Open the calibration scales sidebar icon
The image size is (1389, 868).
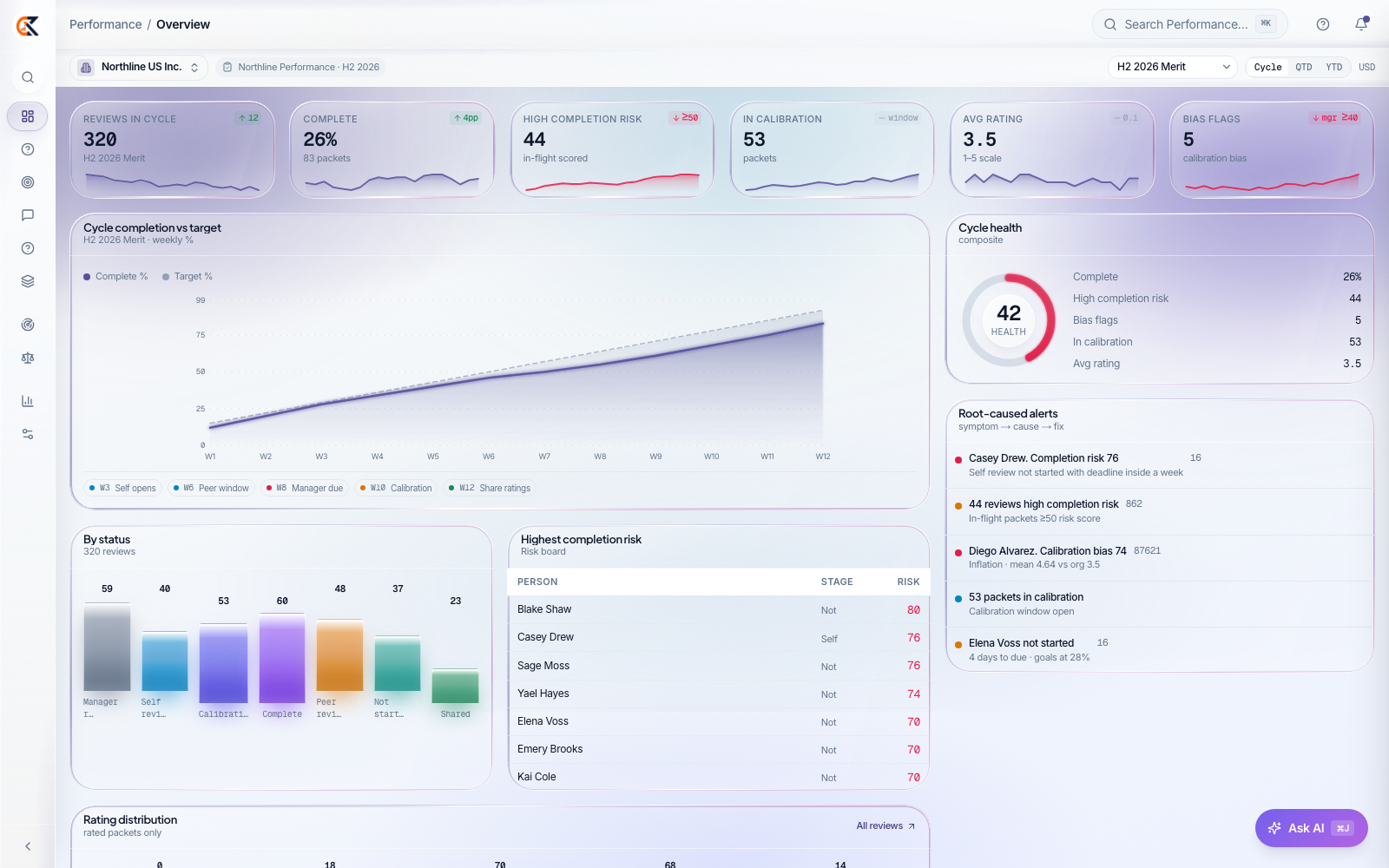point(28,358)
